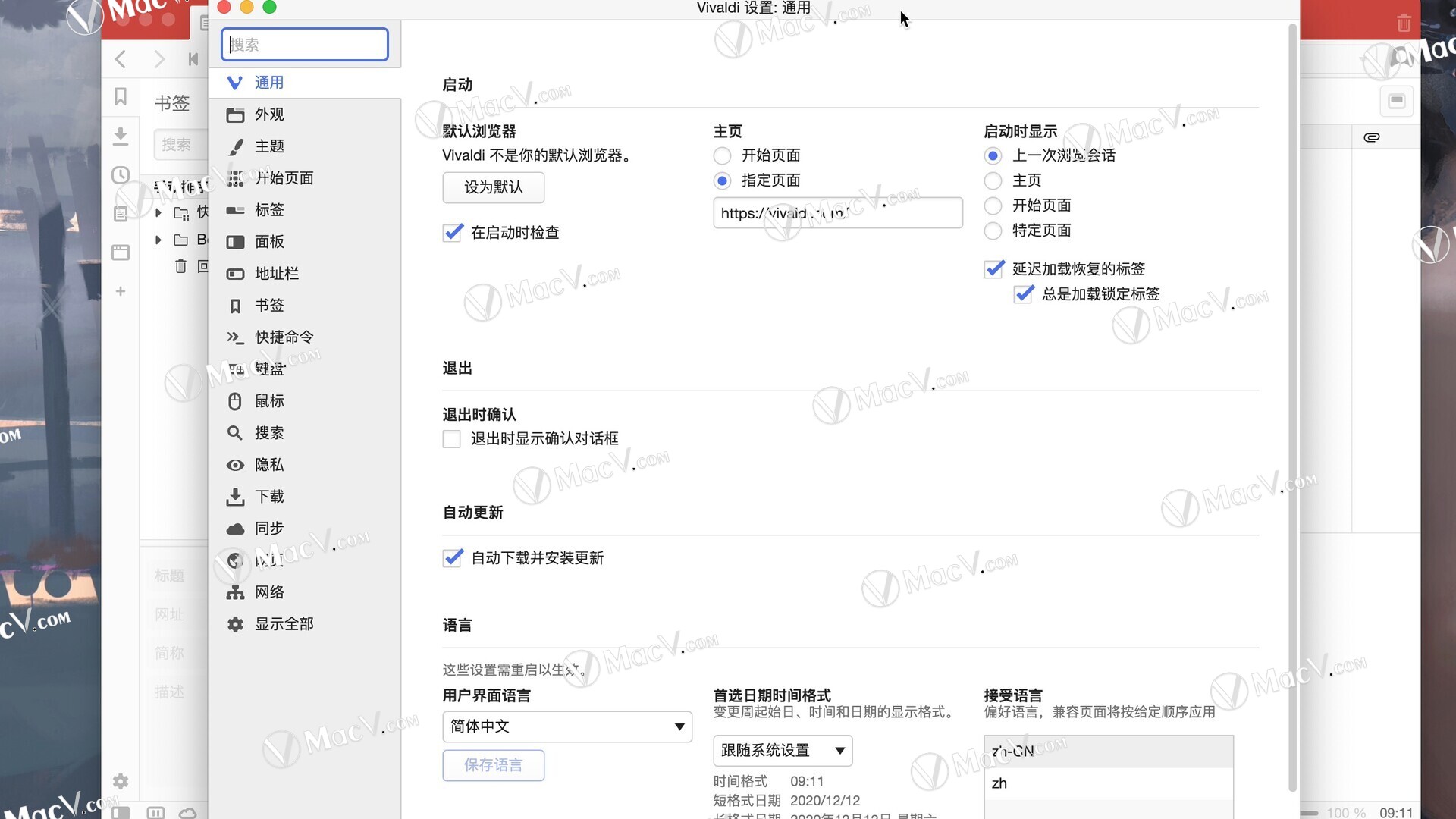This screenshot has width=1456, height=819.
Task: Toggle 自动下载并安装更新 checkbox
Action: pyautogui.click(x=453, y=558)
